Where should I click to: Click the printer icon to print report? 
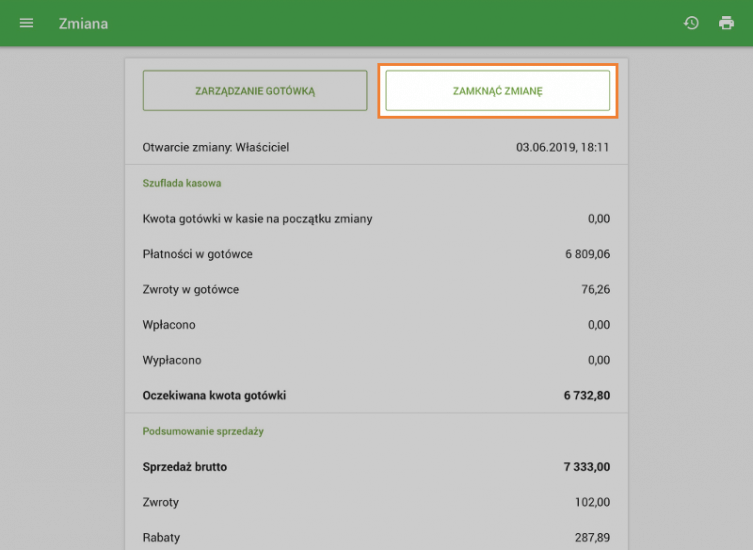coord(727,23)
